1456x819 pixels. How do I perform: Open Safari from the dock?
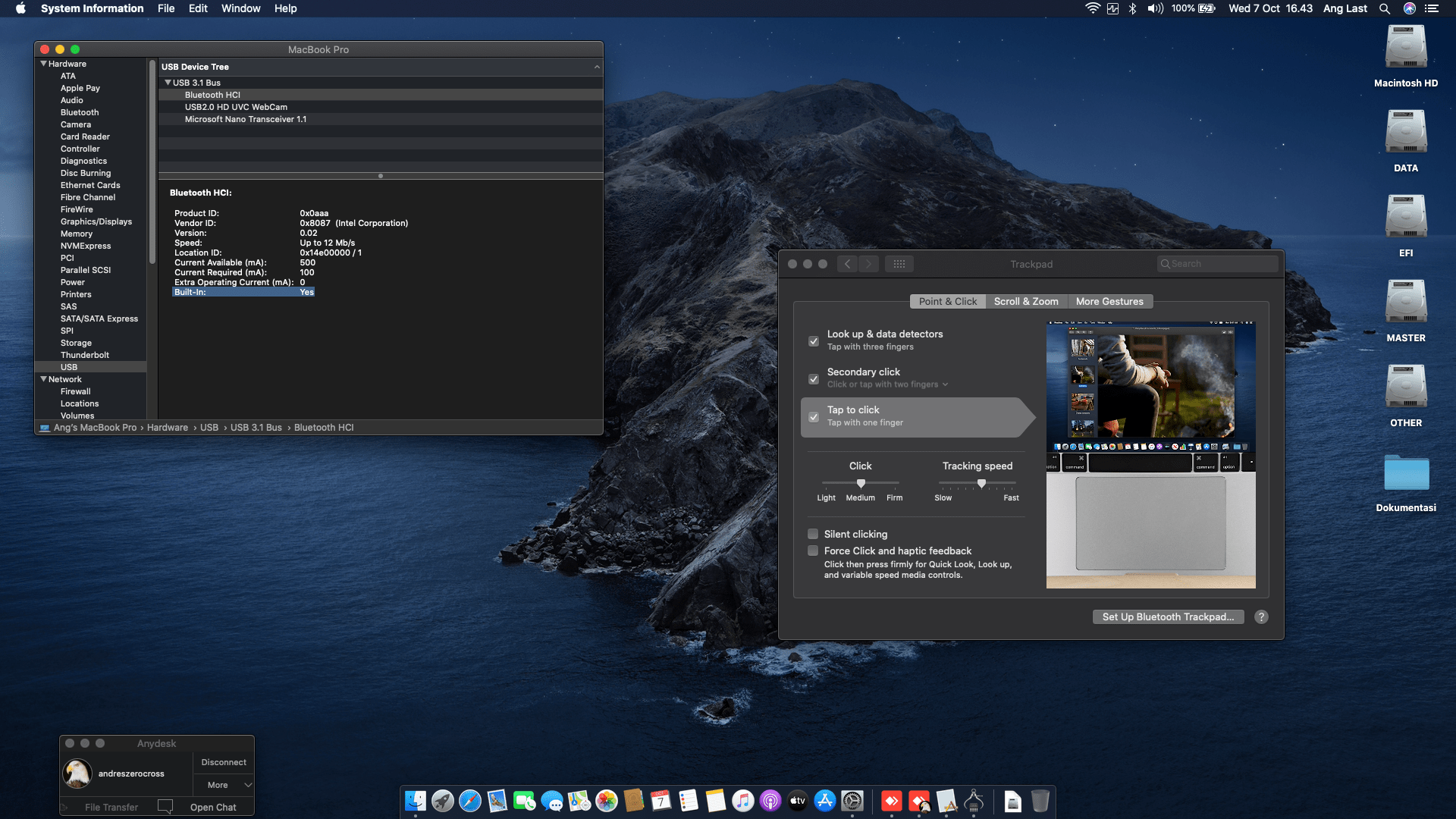coord(470,801)
